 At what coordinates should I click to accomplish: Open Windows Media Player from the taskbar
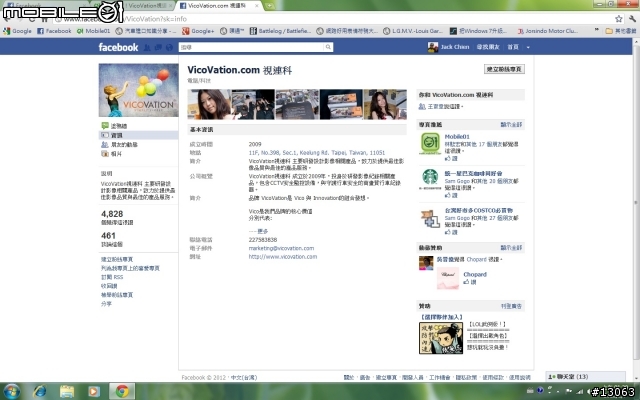coord(93,391)
